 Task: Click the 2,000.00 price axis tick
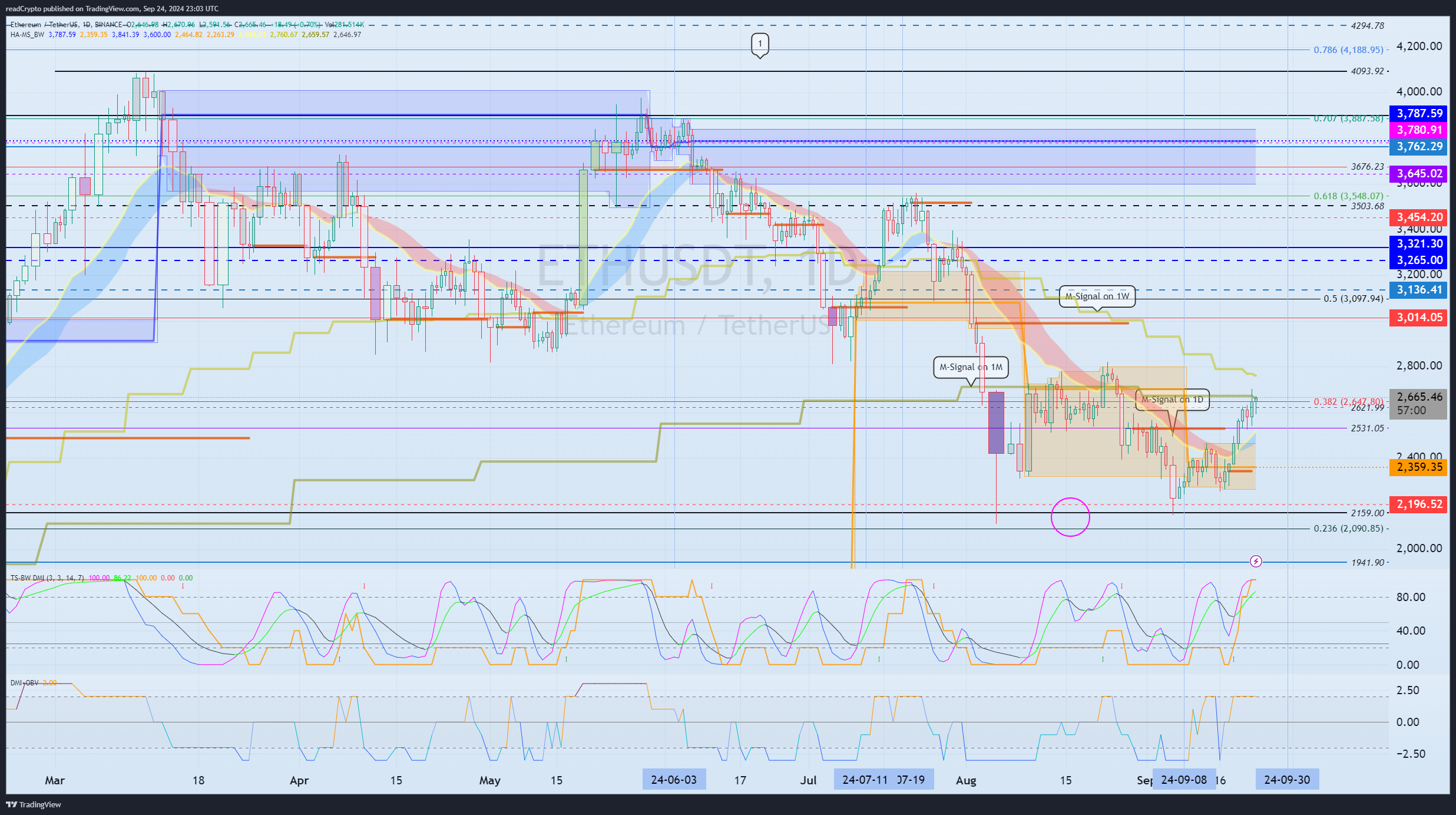(x=1419, y=549)
